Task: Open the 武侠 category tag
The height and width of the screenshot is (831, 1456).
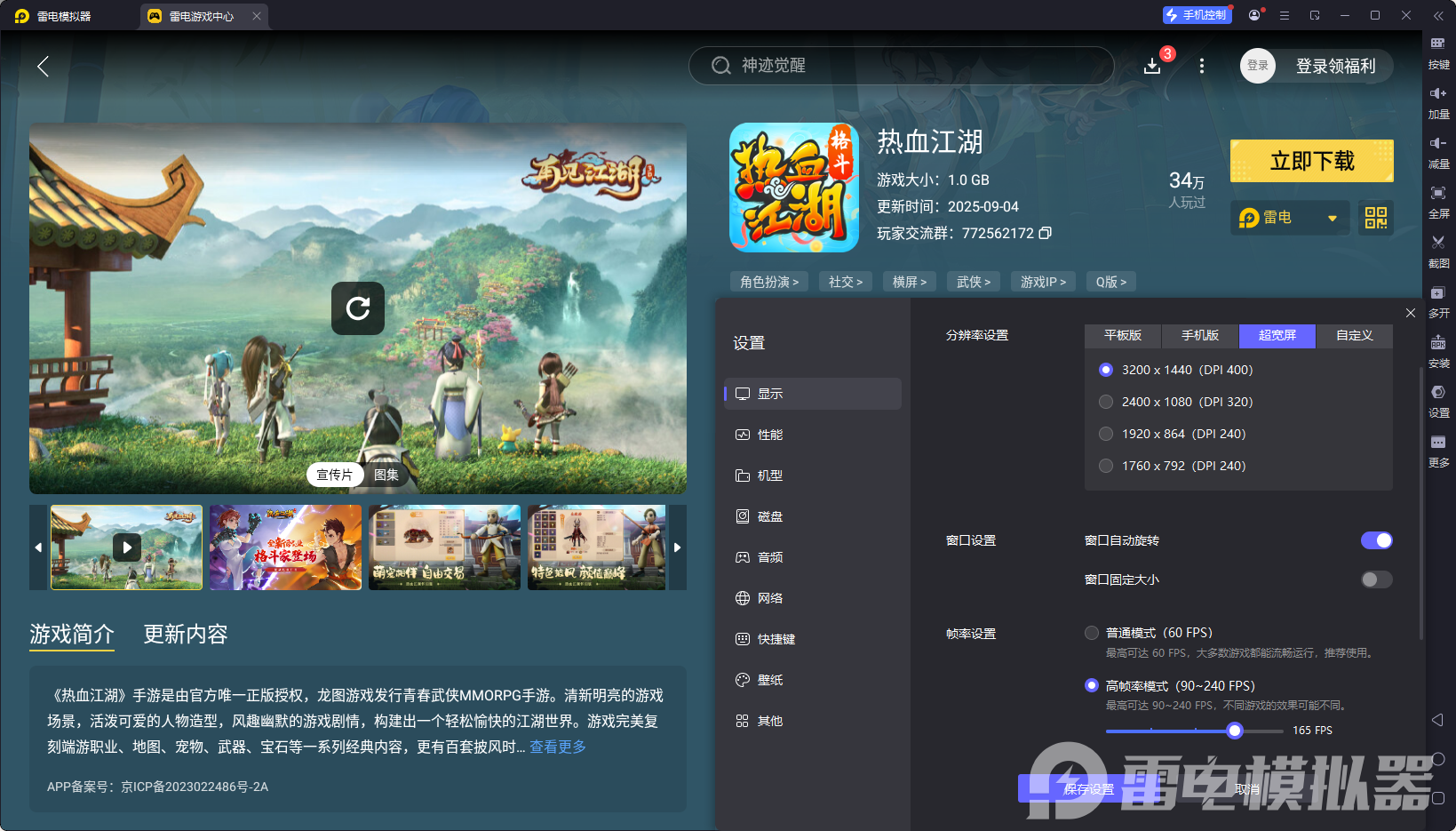Action: point(974,282)
